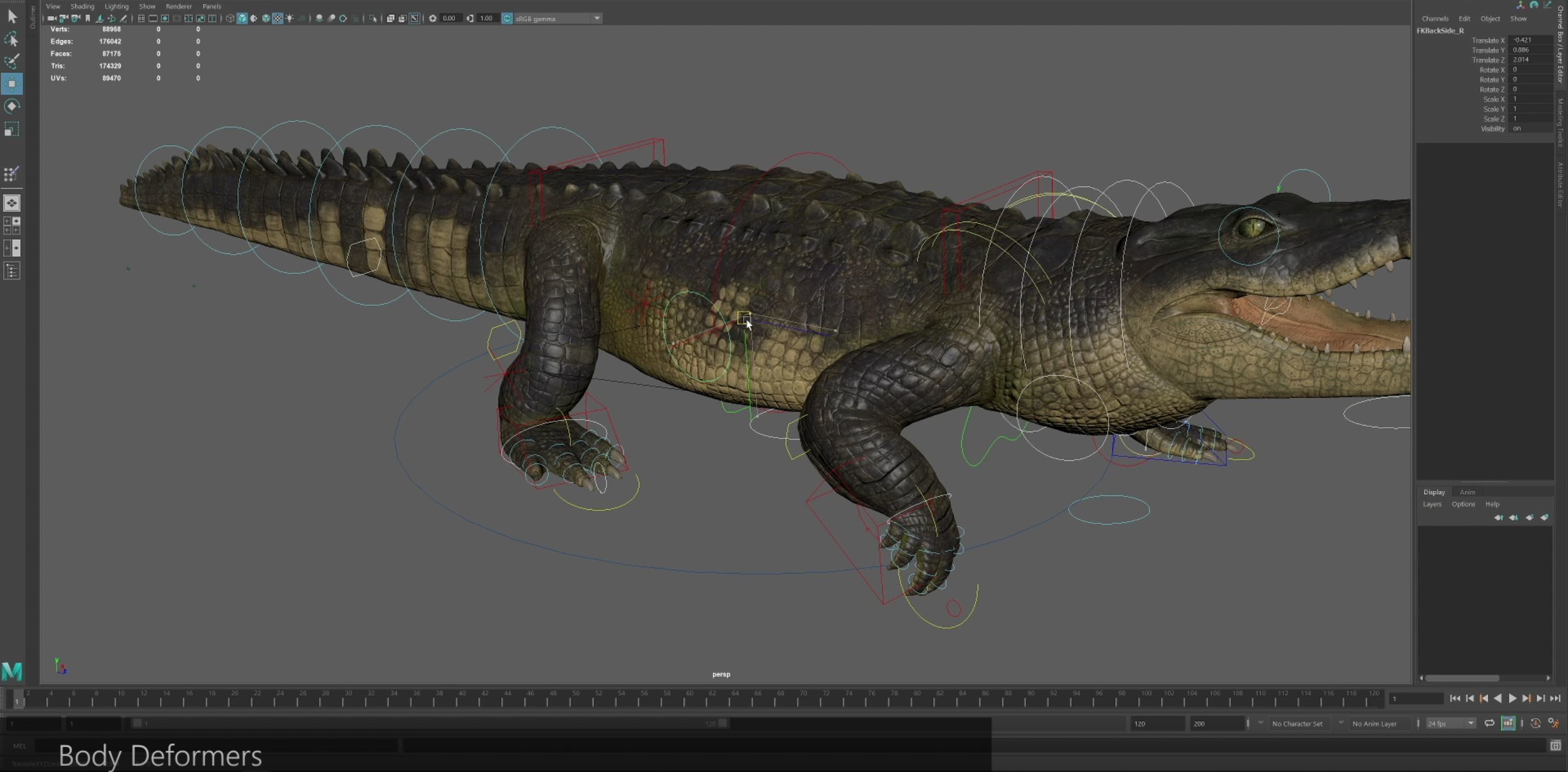
Task: Activate the Select tool arrow
Action: coord(12,16)
